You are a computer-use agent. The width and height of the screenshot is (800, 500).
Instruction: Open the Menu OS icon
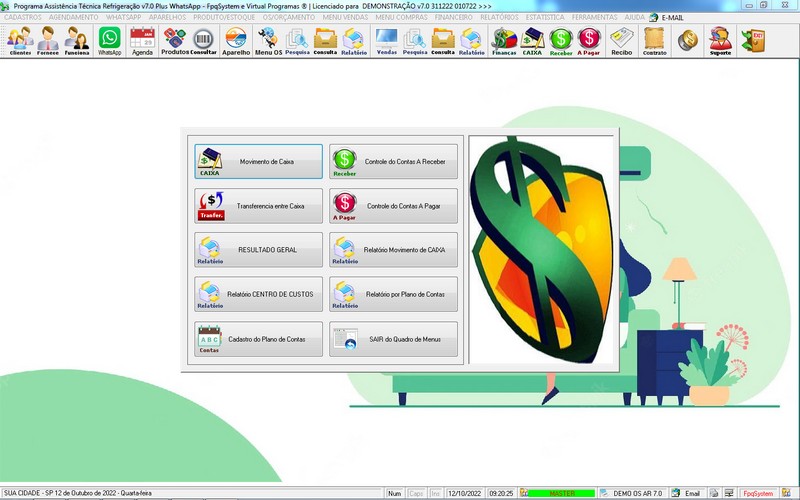pos(268,41)
